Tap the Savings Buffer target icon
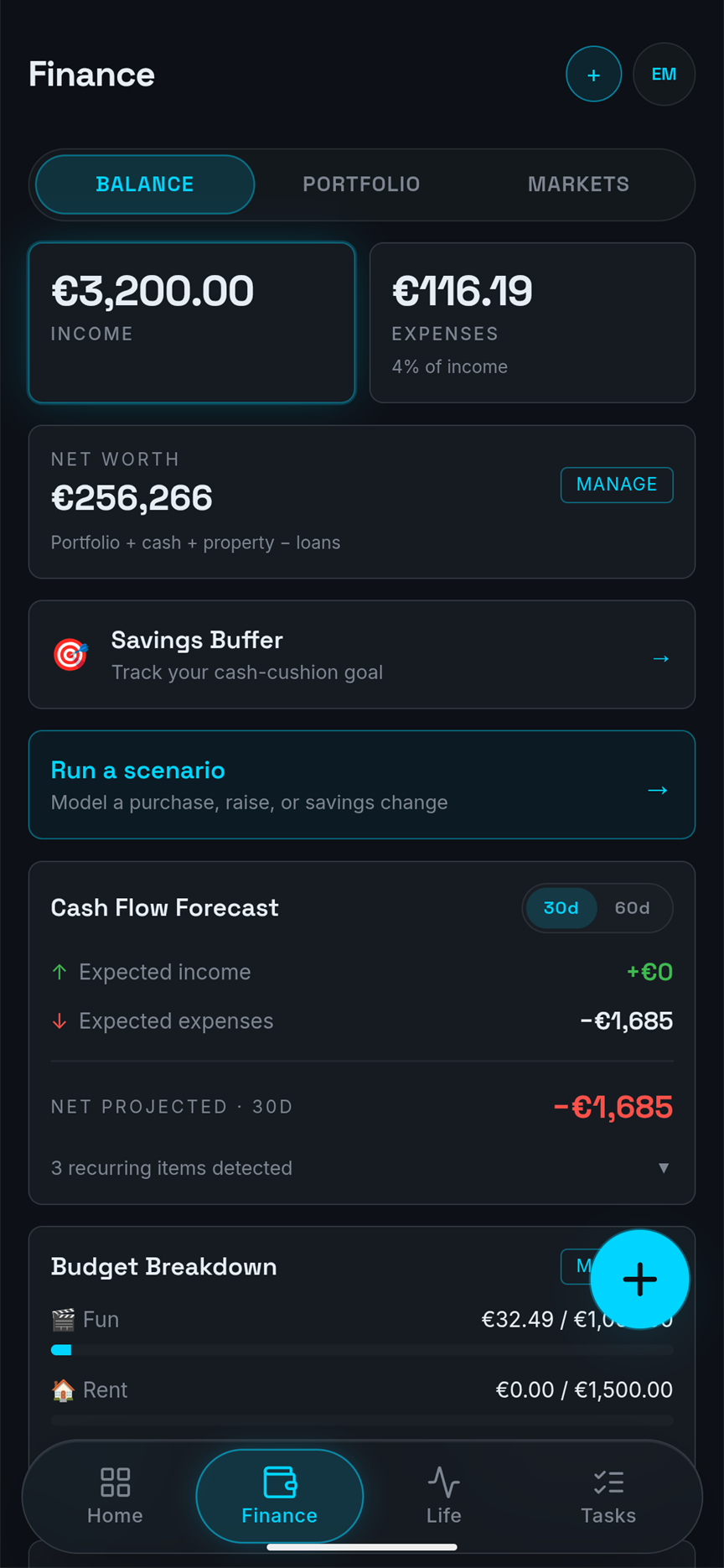The width and height of the screenshot is (724, 1568). tap(70, 655)
